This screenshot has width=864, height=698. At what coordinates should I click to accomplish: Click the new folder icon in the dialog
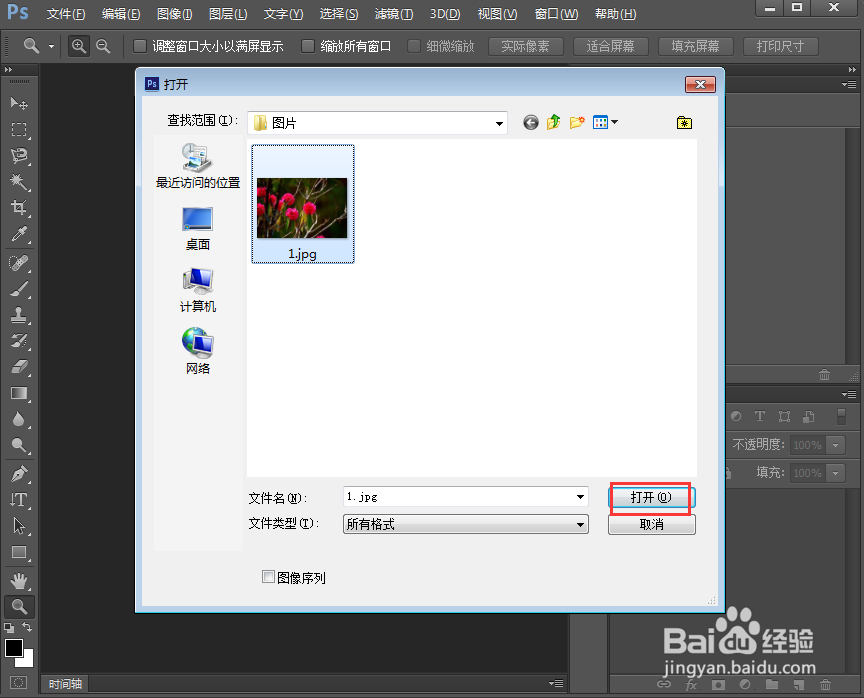(576, 122)
